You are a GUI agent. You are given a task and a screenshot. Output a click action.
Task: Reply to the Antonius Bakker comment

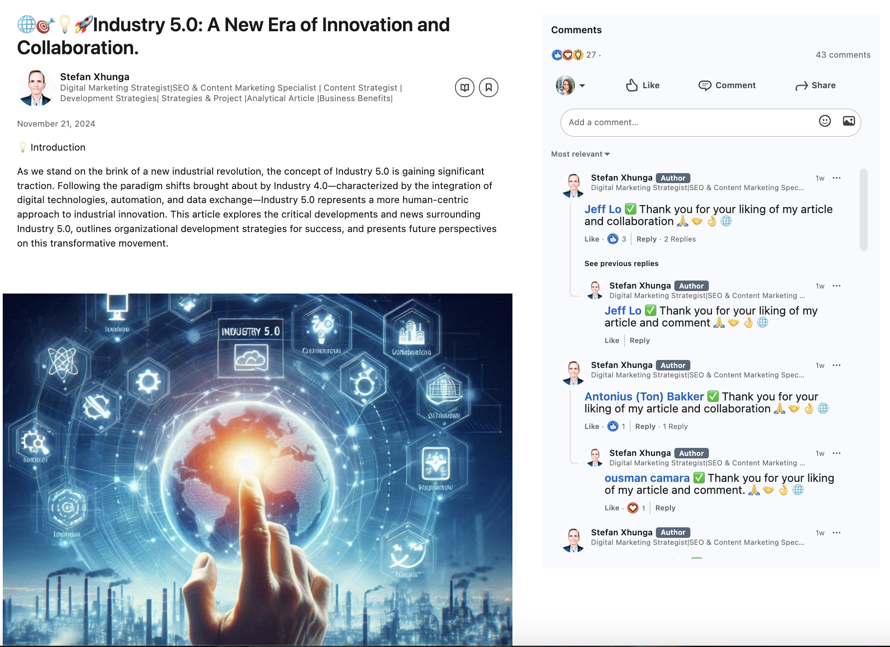tap(645, 426)
